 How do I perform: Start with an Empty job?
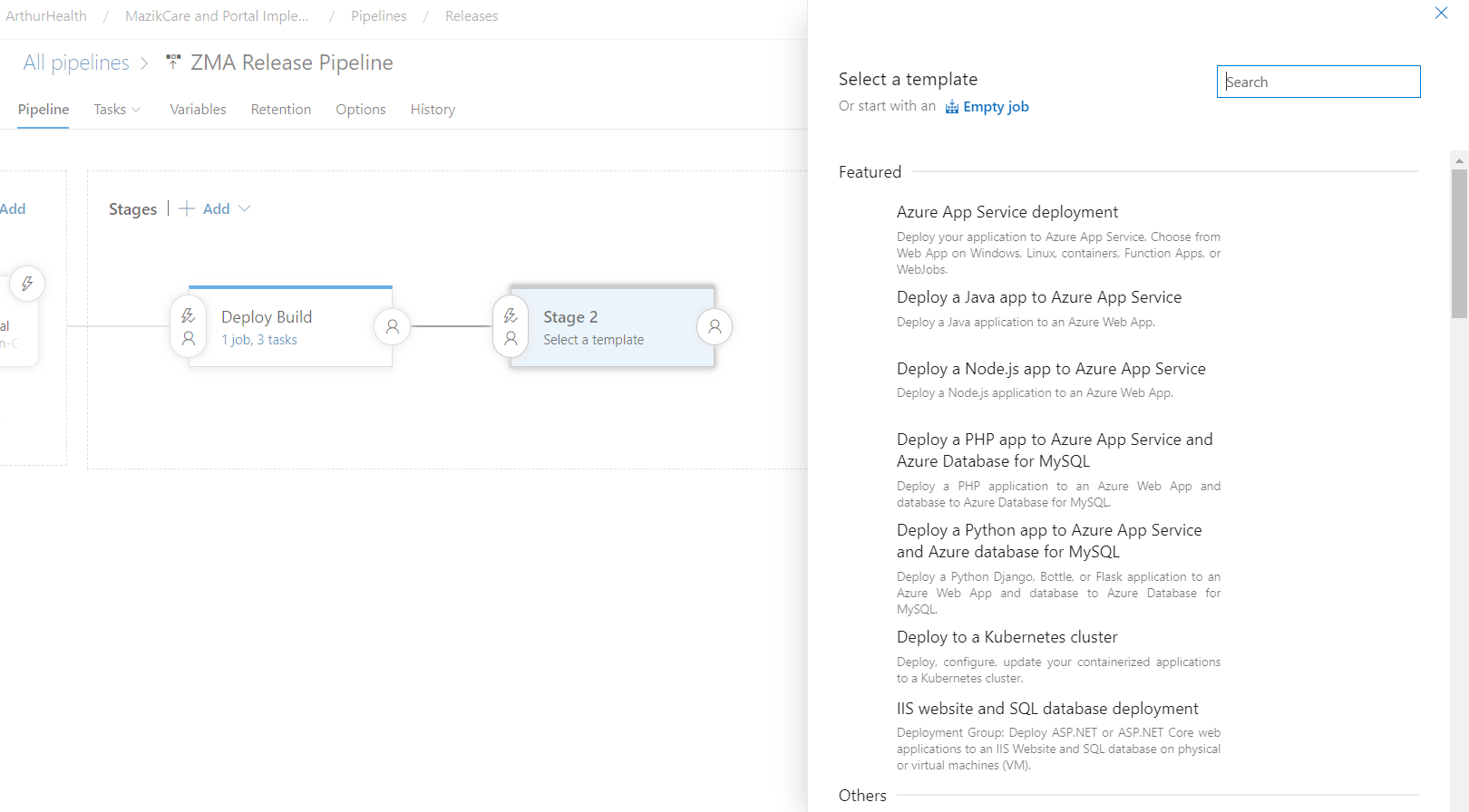click(995, 107)
